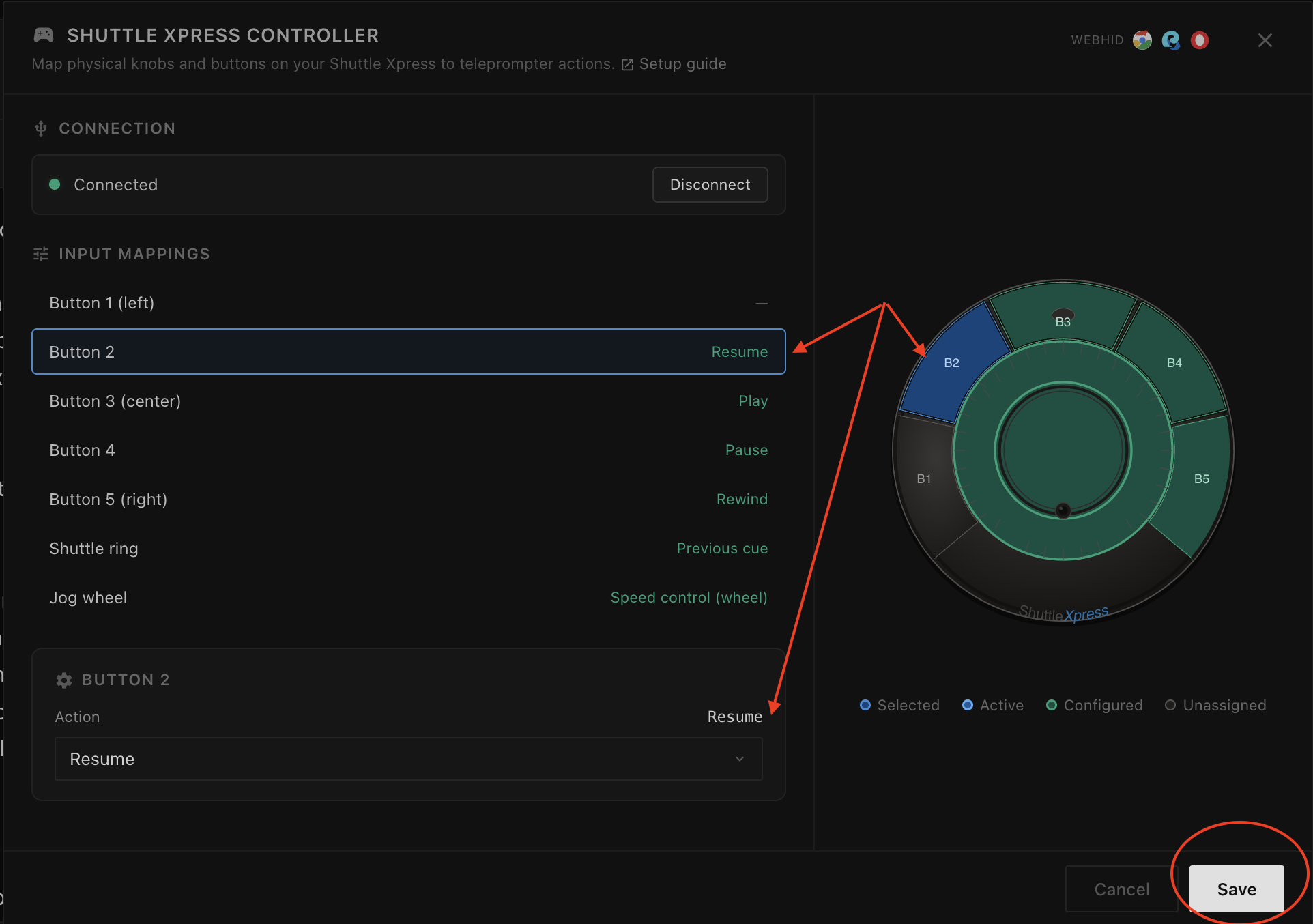The width and height of the screenshot is (1313, 924).
Task: Click the B1 segment on the Shuttle diagram
Action: coord(924,478)
